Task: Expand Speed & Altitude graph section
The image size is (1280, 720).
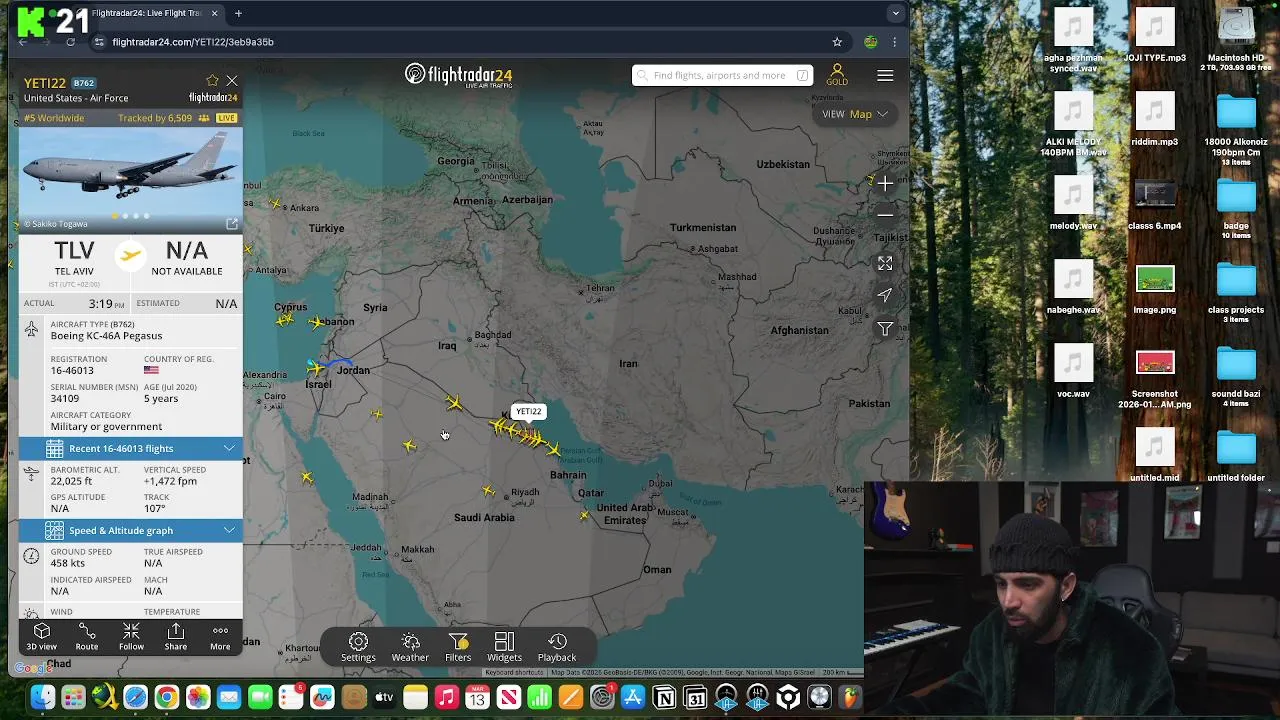Action: (131, 530)
